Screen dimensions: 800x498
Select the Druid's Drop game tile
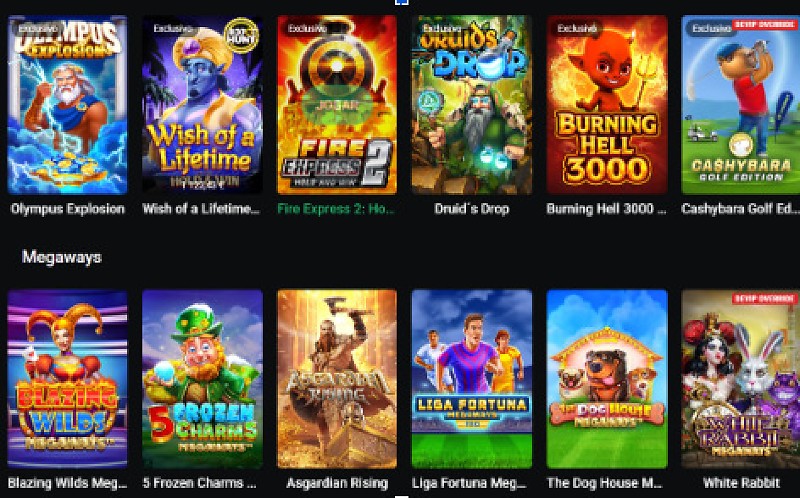click(471, 105)
